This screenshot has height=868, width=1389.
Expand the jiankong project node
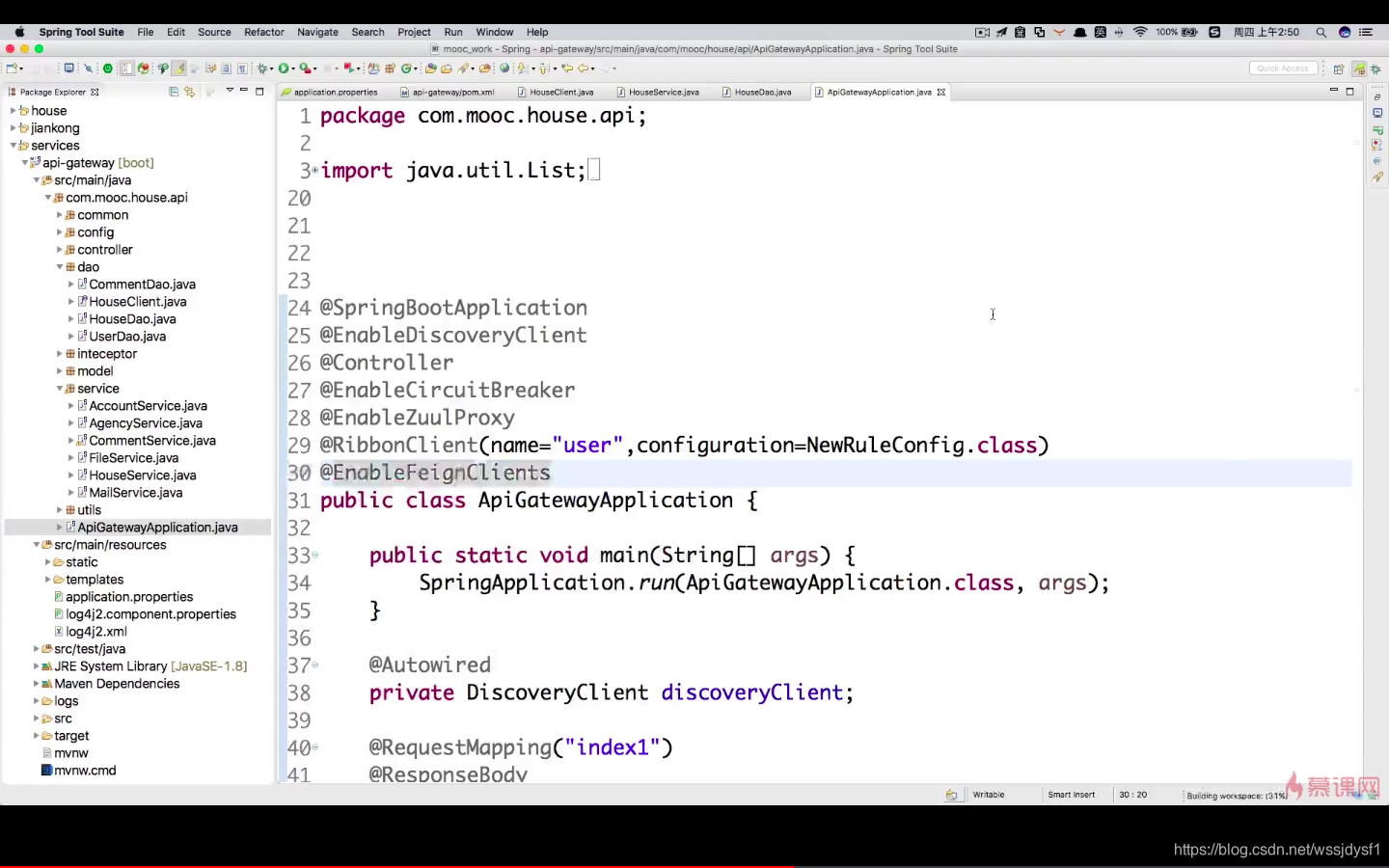14,128
